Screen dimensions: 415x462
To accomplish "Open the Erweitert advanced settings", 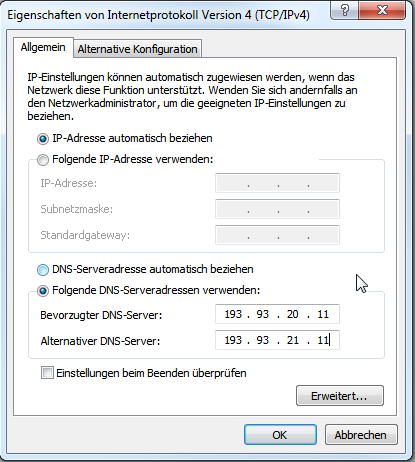I will tap(340, 396).
